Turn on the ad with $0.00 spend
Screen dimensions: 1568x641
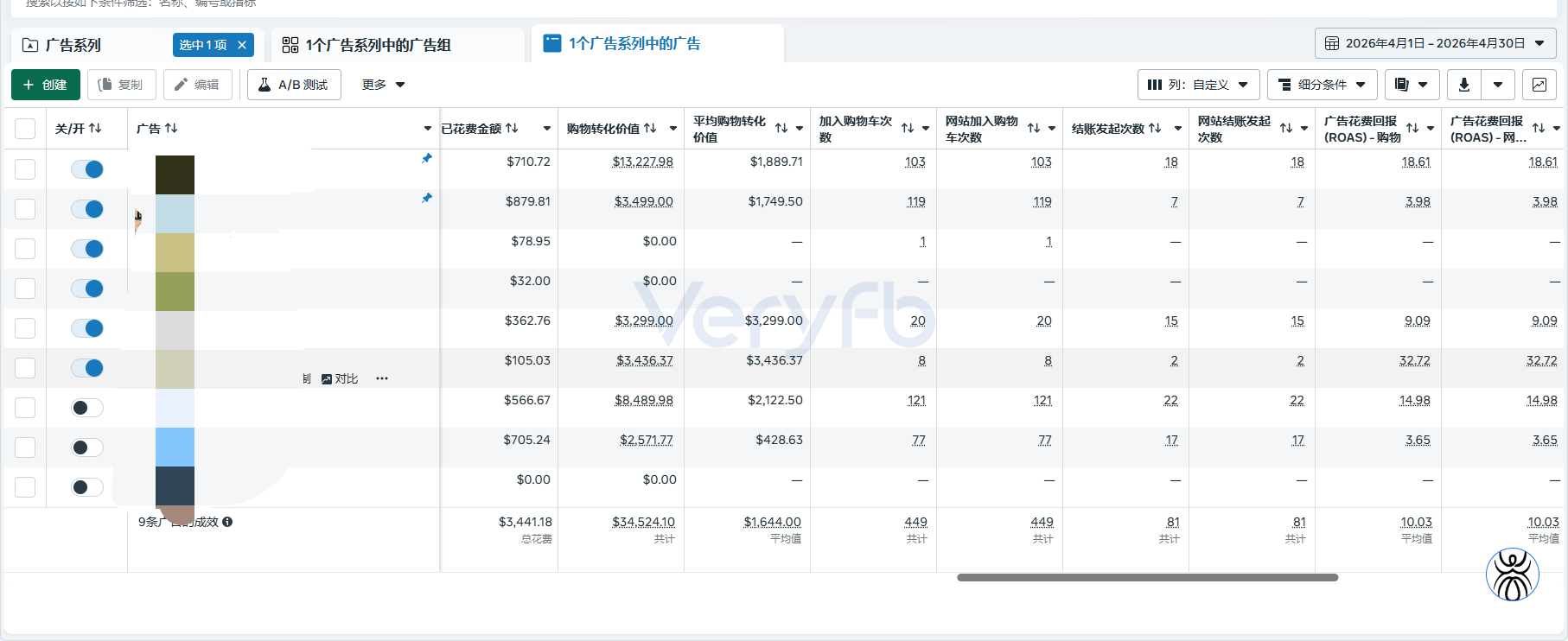coord(87,487)
